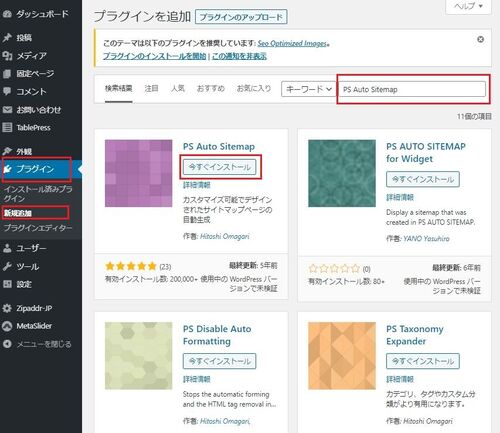
Task: Click the Posts pushpin icon
Action: (7, 38)
